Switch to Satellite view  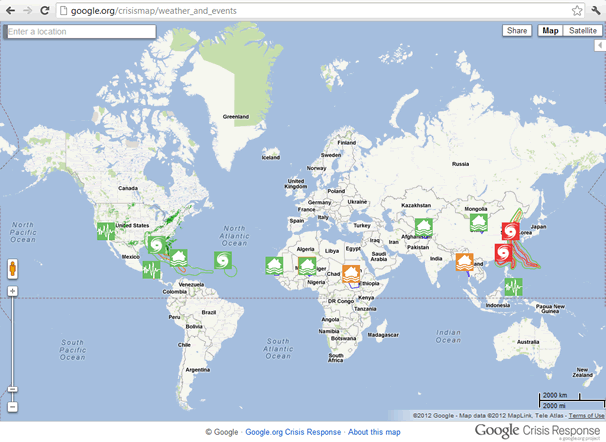[x=582, y=31]
